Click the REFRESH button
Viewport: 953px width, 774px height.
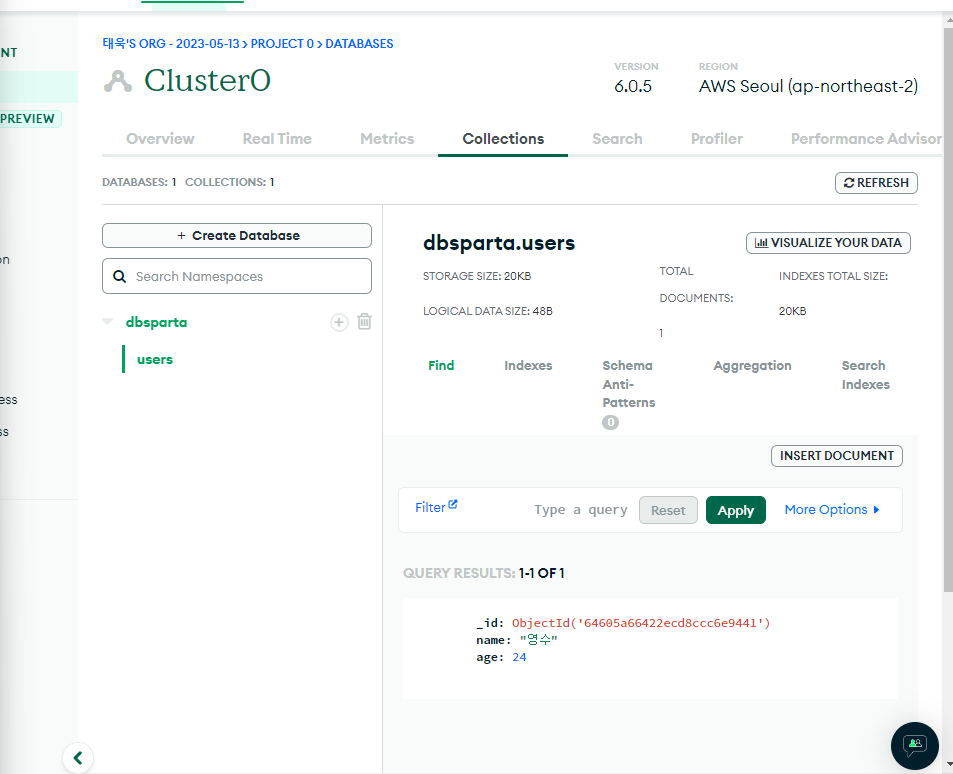[876, 183]
